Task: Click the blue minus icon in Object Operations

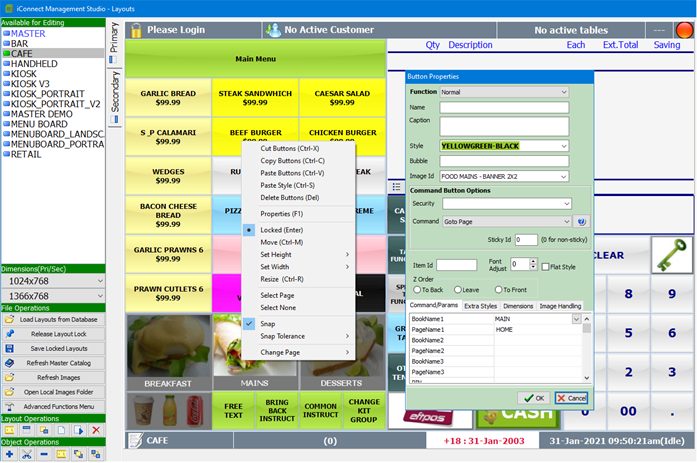Action: click(x=44, y=454)
